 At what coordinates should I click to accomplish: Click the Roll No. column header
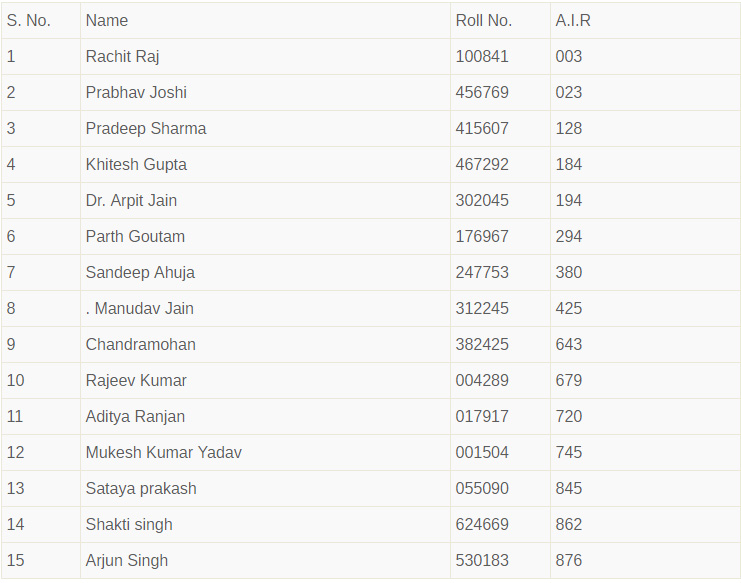point(483,20)
